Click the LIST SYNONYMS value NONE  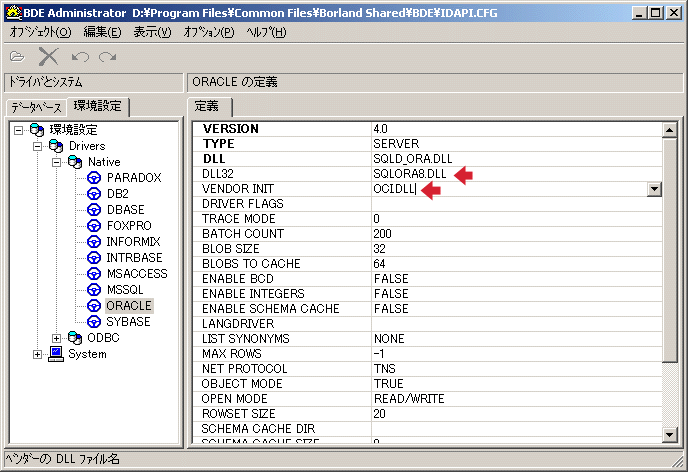point(389,339)
